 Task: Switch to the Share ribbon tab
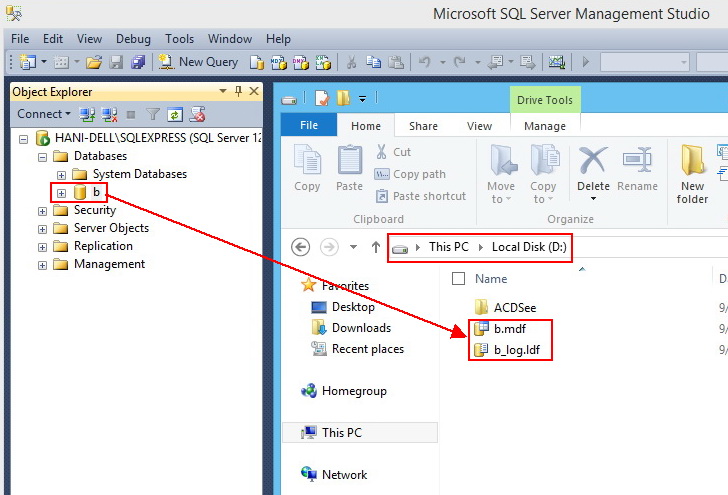point(423,126)
